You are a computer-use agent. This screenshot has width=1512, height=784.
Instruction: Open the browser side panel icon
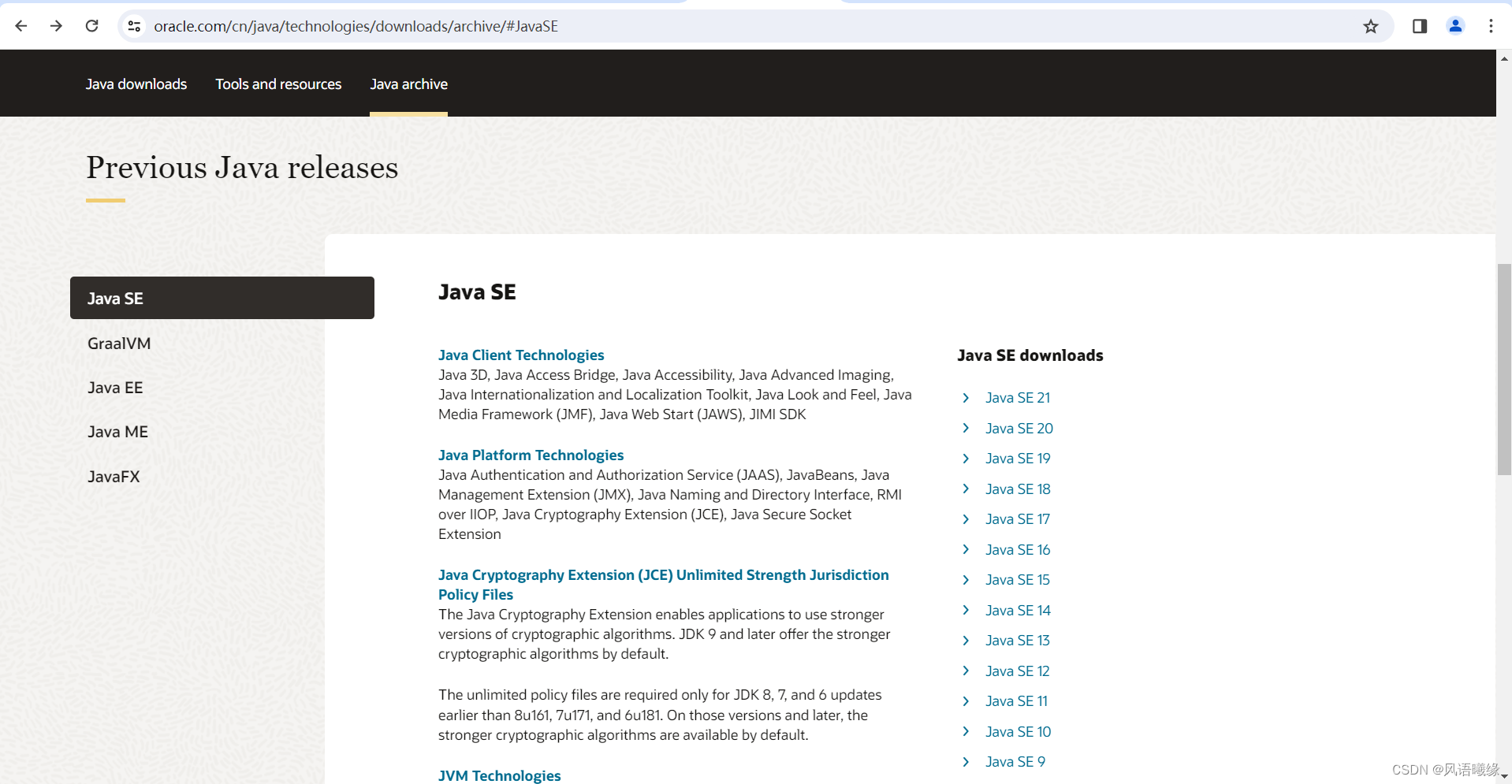pos(1420,26)
